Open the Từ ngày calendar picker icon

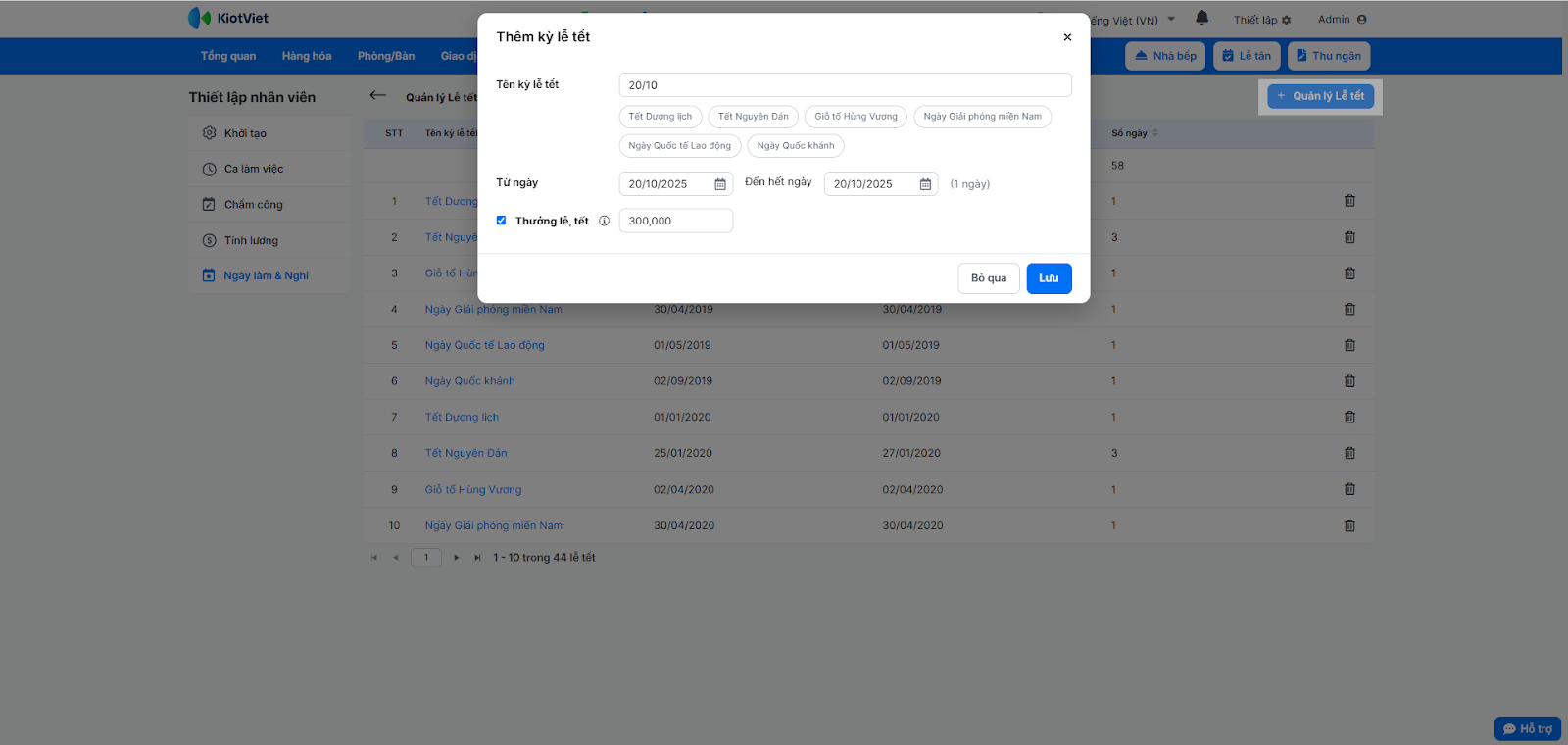point(720,184)
